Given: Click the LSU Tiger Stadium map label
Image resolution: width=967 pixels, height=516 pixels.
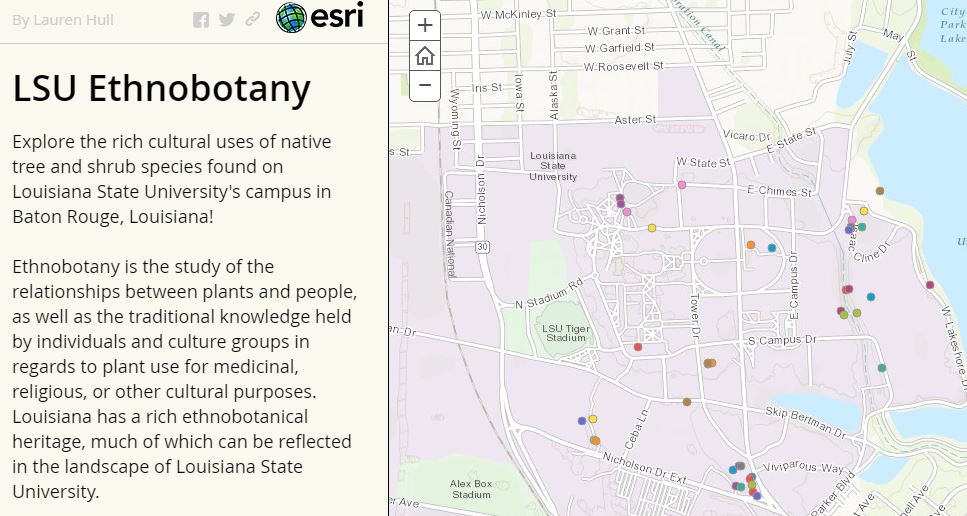Looking at the screenshot, I should coord(564,333).
